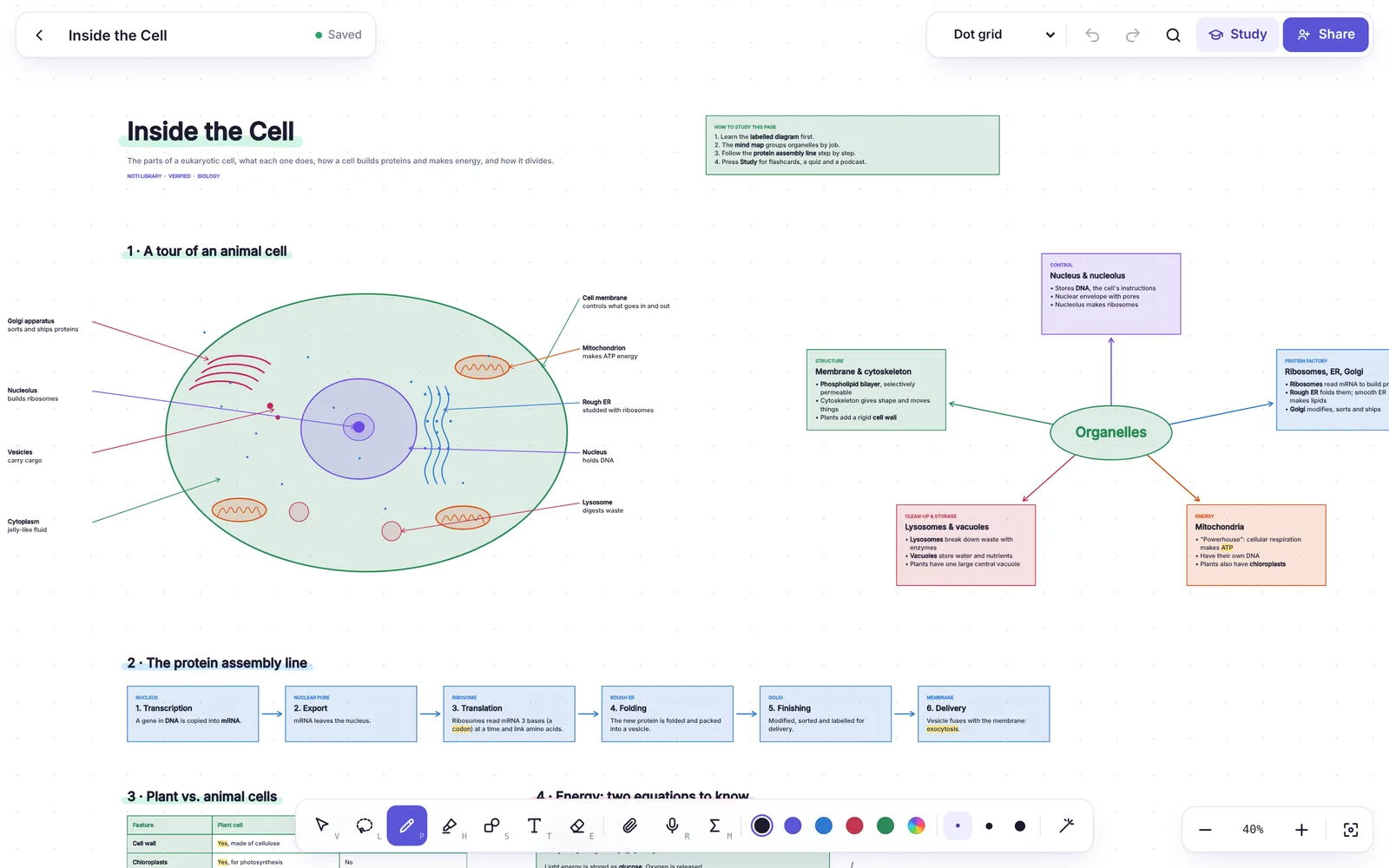This screenshot has height=868, width=1389.
Task: Click the 40% zoom level
Action: (1253, 830)
